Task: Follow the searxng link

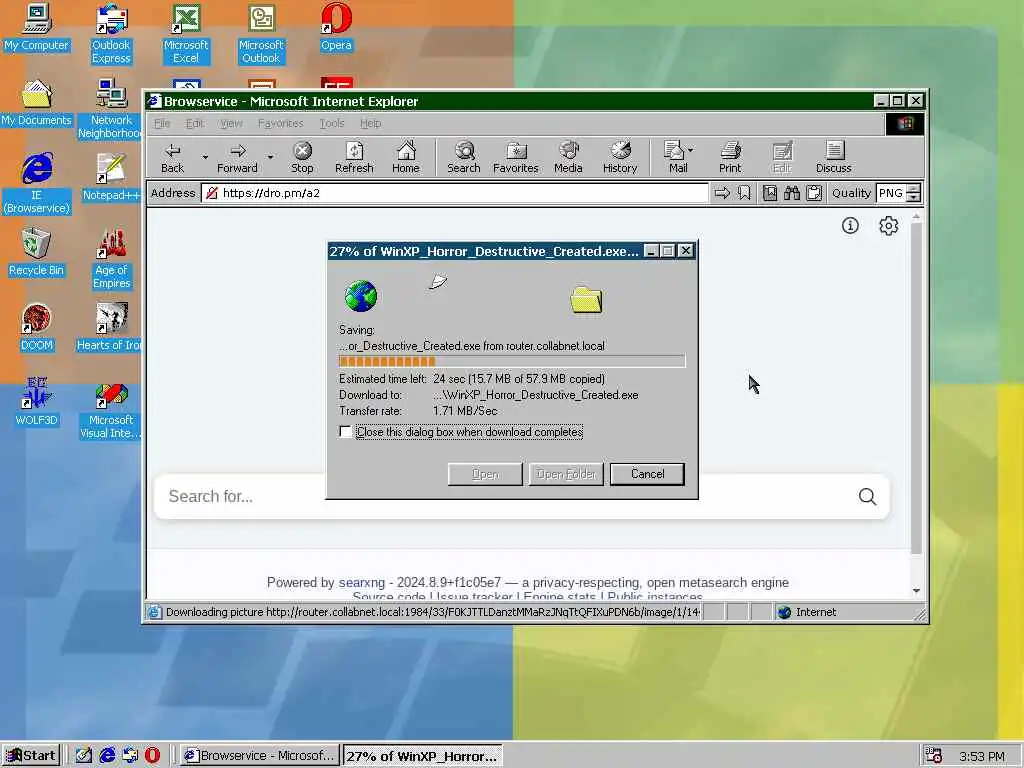Action: tap(362, 583)
